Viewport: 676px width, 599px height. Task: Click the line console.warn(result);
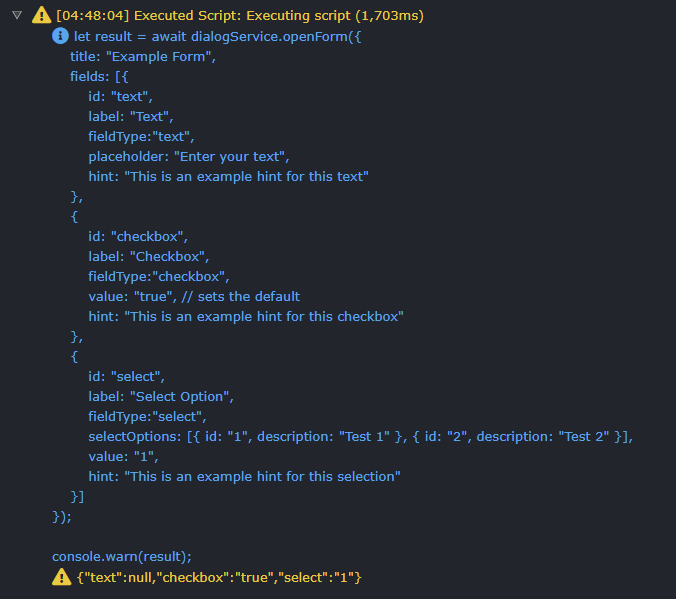point(122,557)
